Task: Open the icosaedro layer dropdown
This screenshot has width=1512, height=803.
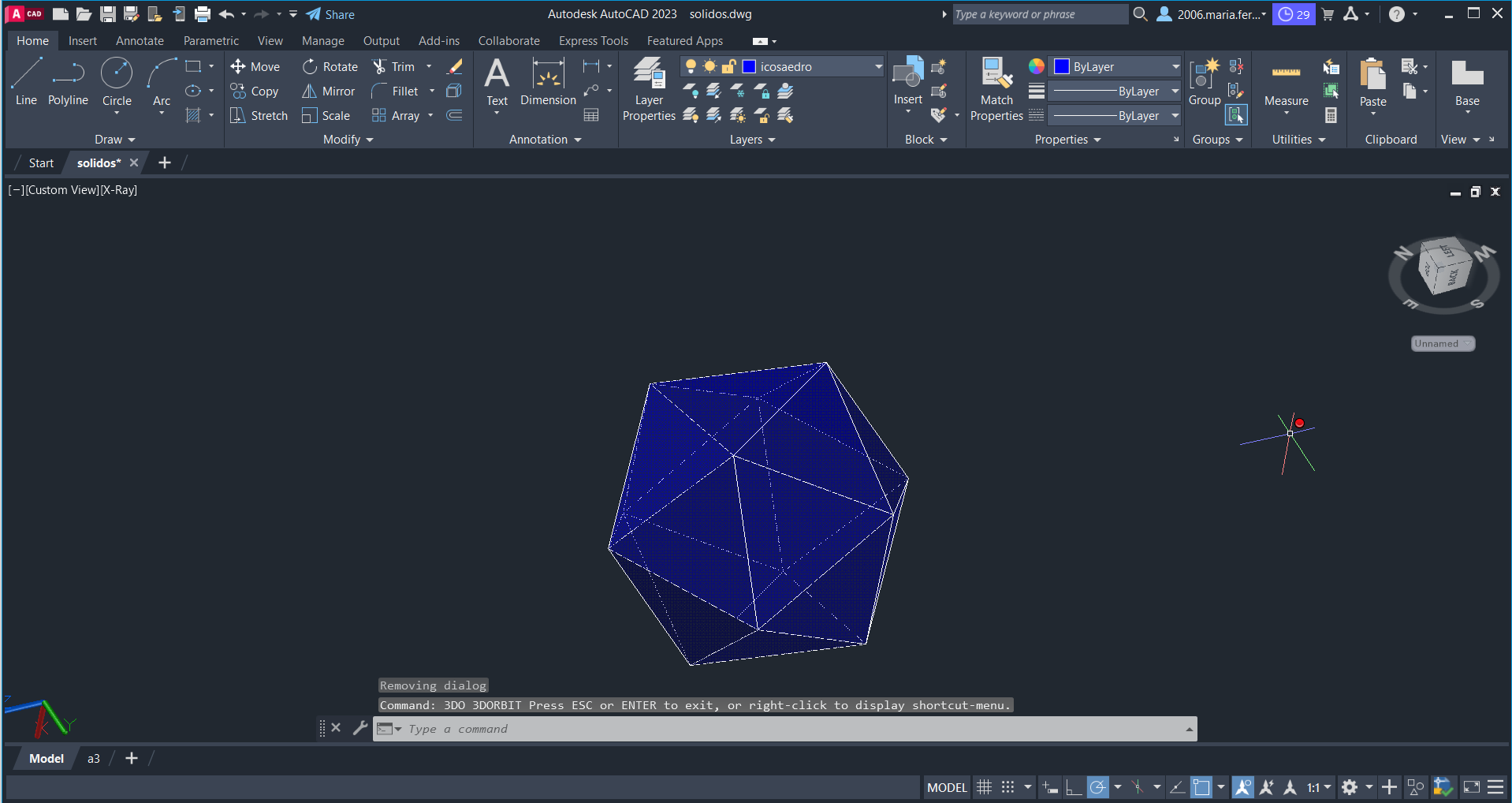Action: (x=878, y=67)
